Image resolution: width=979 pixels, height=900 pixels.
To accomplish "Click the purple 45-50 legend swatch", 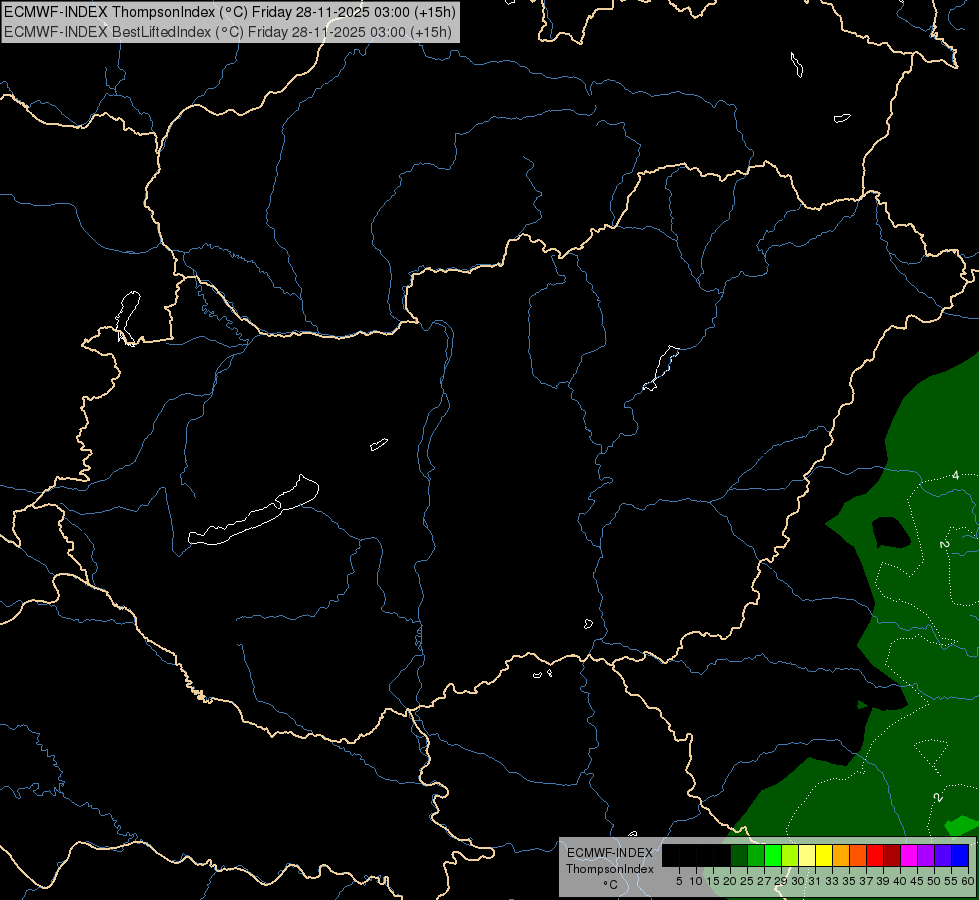I will click(x=925, y=855).
